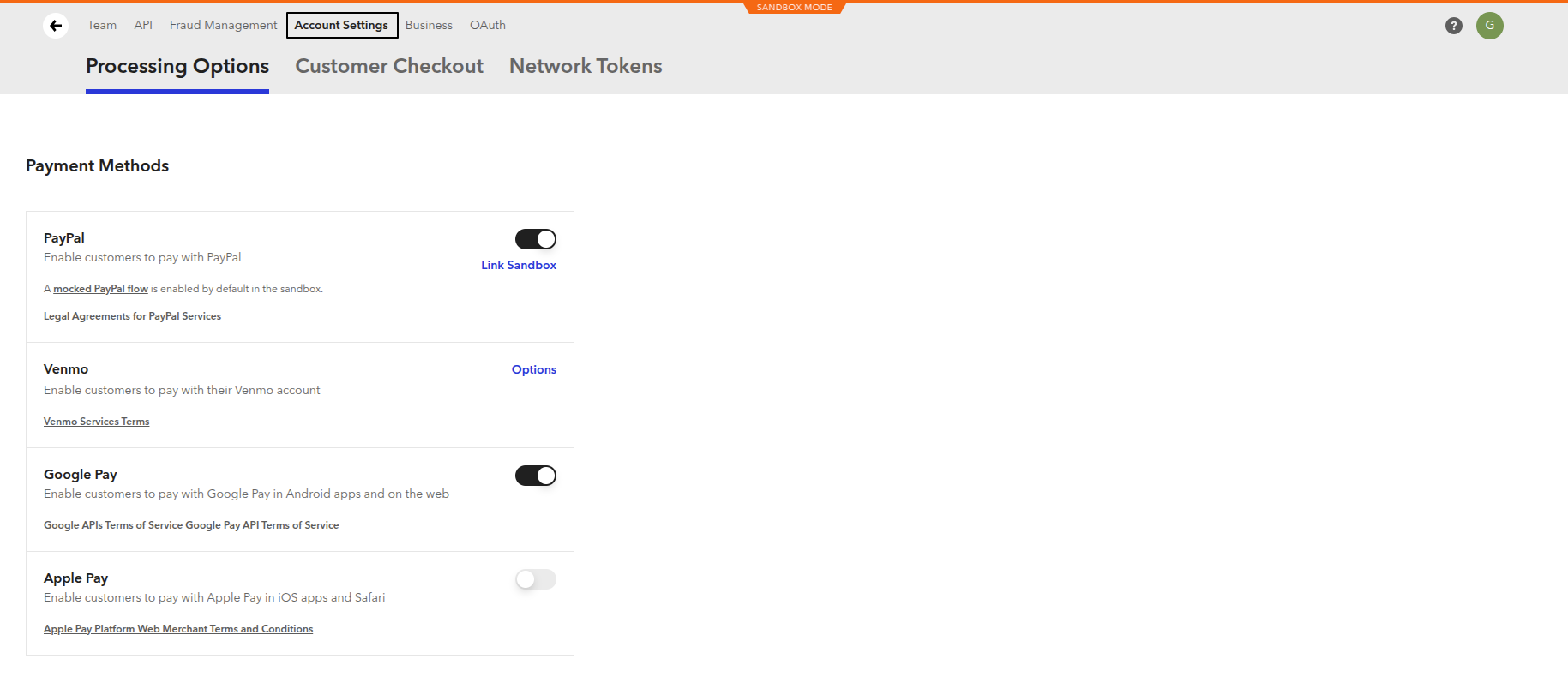Go to Fraud Management
This screenshot has width=1568, height=683.
(223, 25)
